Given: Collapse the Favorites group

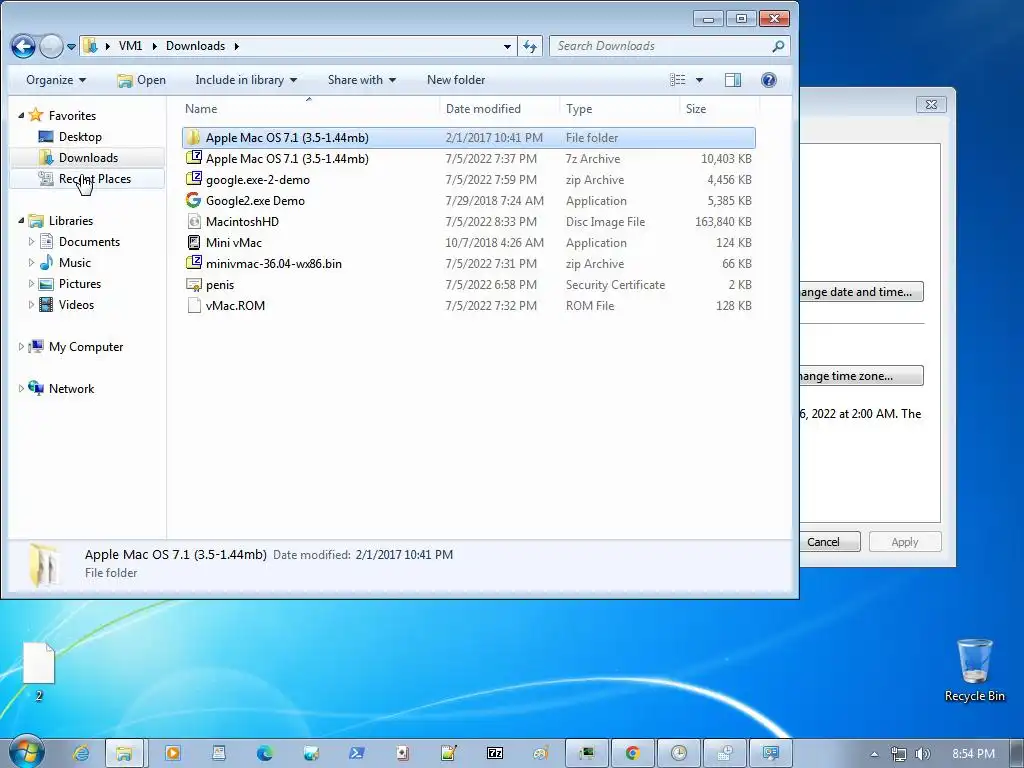Looking at the screenshot, I should coord(21,115).
